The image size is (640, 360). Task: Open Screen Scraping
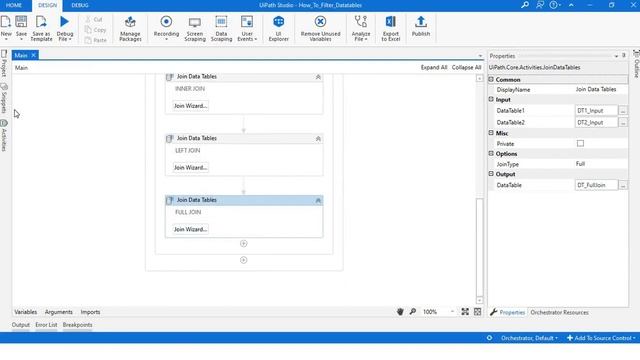(x=195, y=28)
